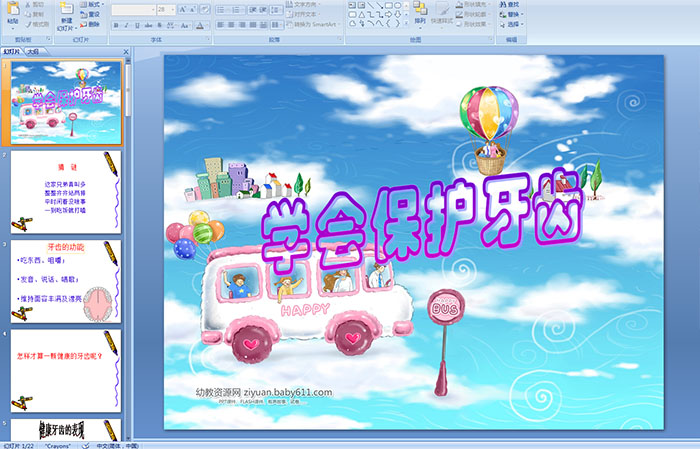The width and height of the screenshot is (700, 449).
Task: Select the Right Arrow shape
Action: point(388,15)
